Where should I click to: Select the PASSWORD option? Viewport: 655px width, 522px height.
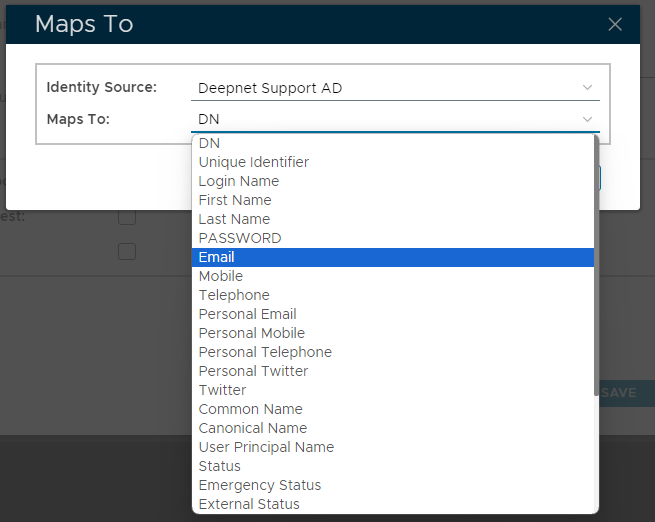click(240, 238)
